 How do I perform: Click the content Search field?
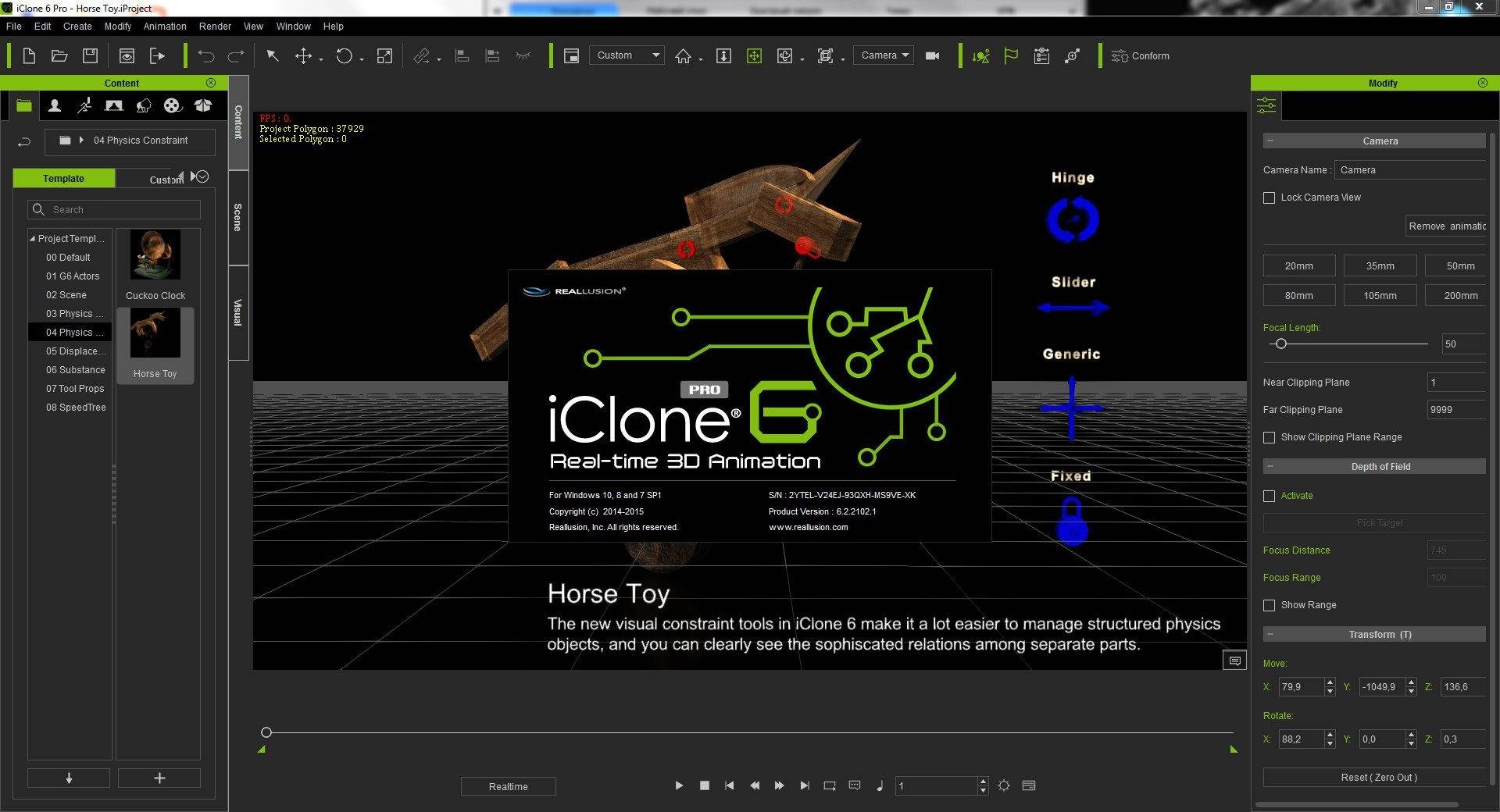tap(114, 210)
